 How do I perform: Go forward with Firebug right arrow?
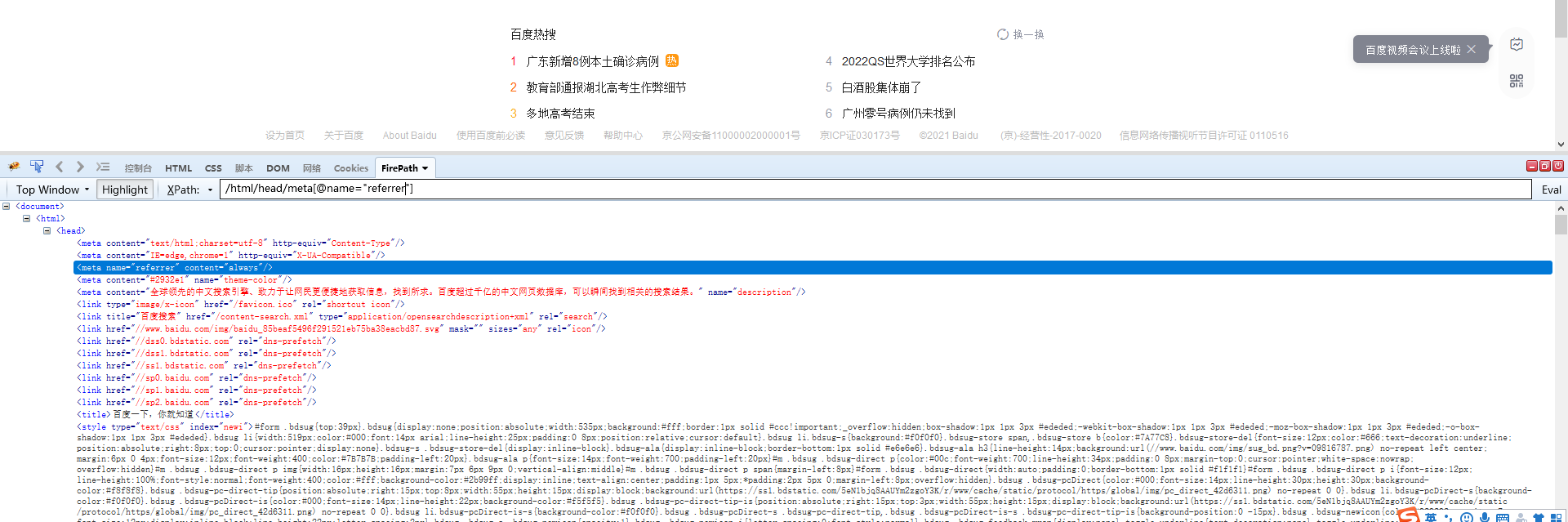80,167
